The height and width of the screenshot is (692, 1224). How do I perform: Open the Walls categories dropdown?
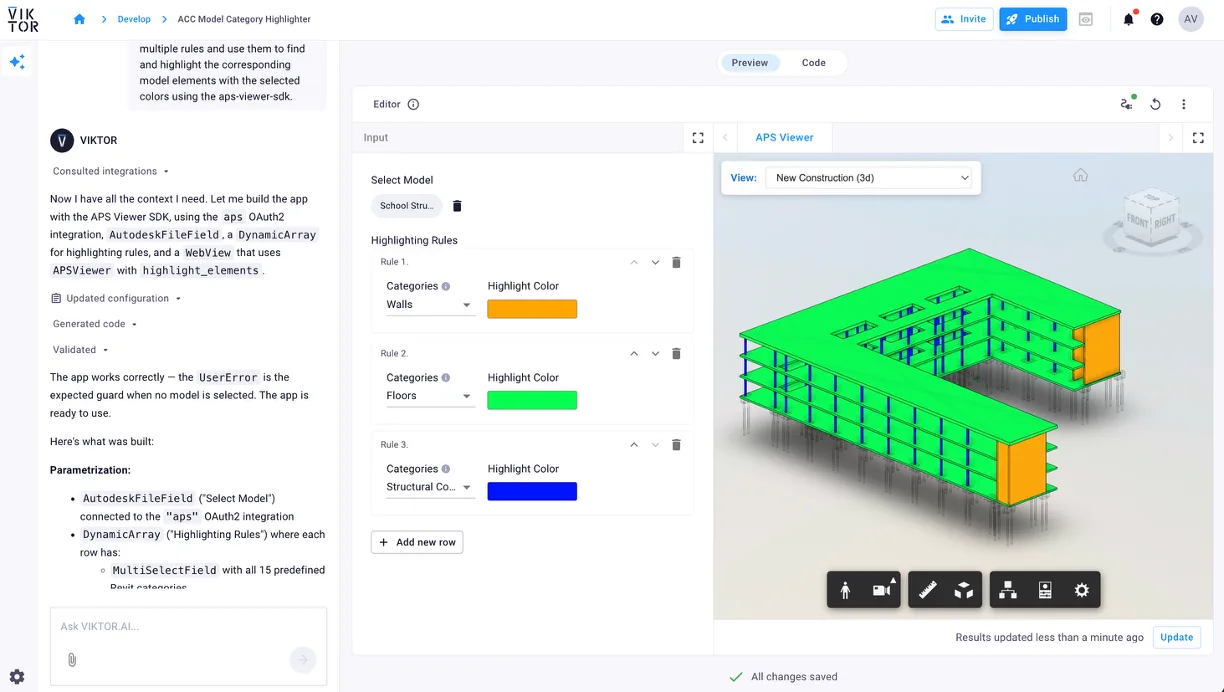(430, 305)
